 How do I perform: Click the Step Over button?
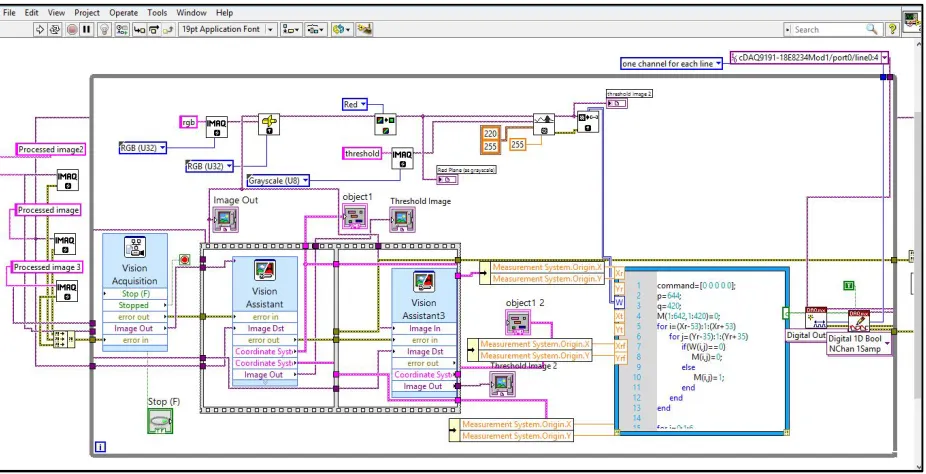point(154,29)
